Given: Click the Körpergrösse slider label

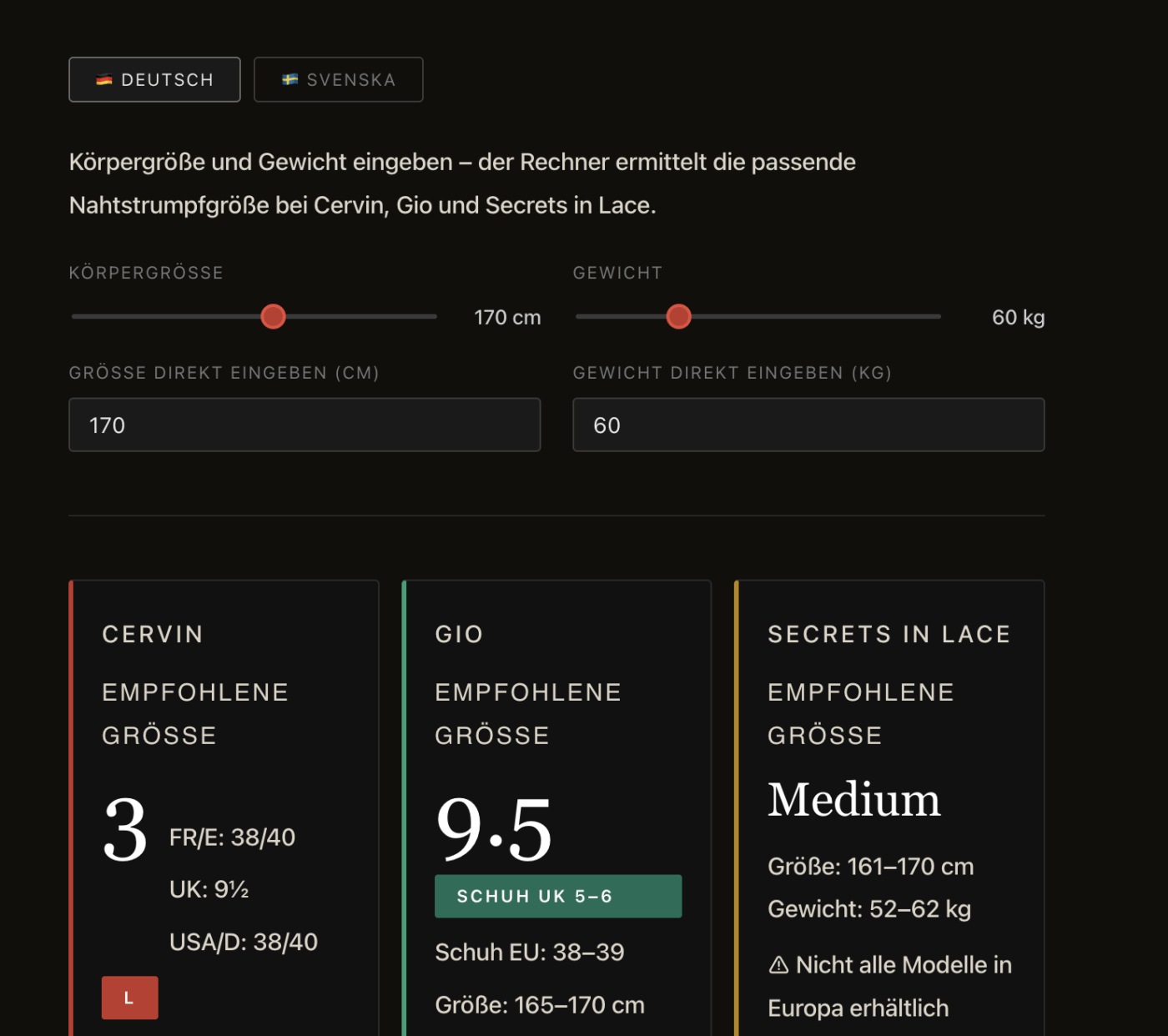Looking at the screenshot, I should pos(146,273).
